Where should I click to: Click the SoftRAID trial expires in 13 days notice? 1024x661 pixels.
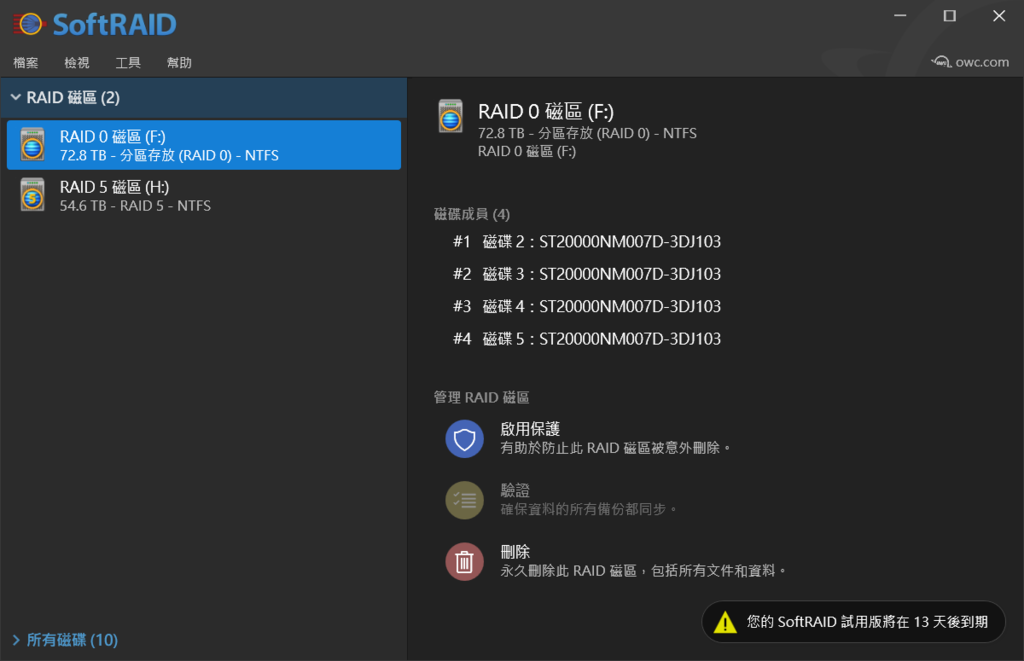(853, 622)
